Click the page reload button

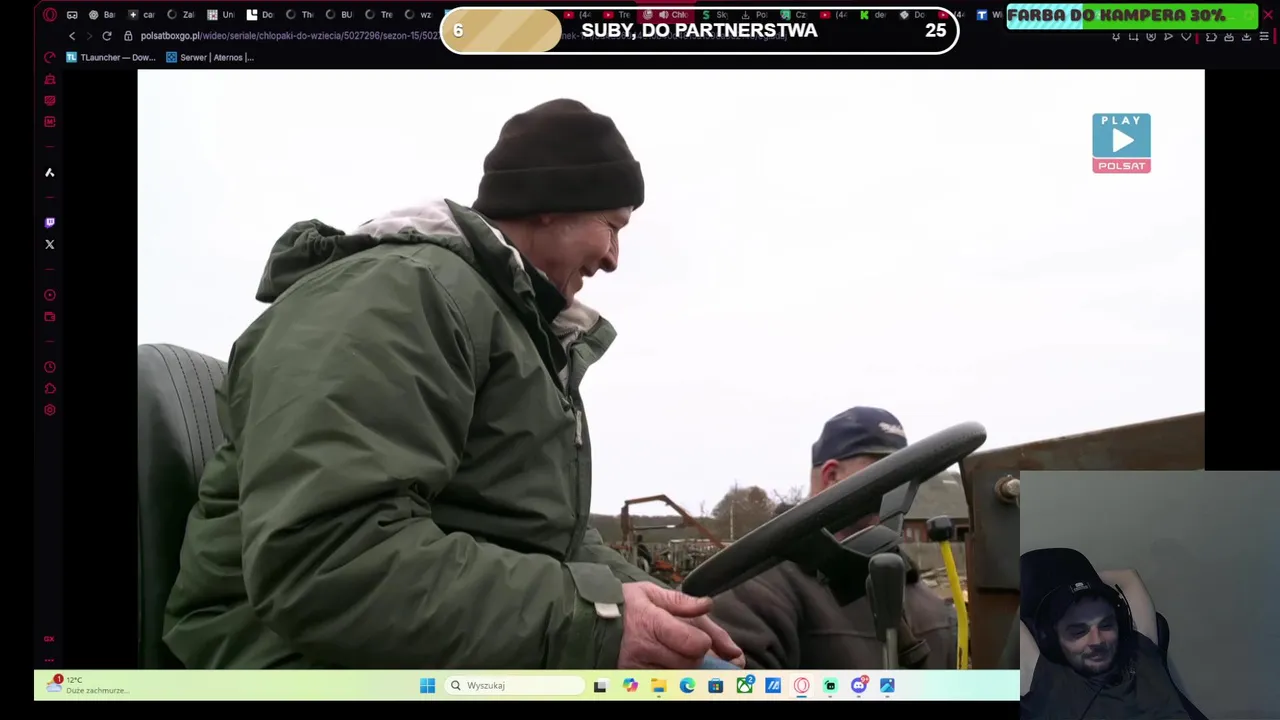106,36
